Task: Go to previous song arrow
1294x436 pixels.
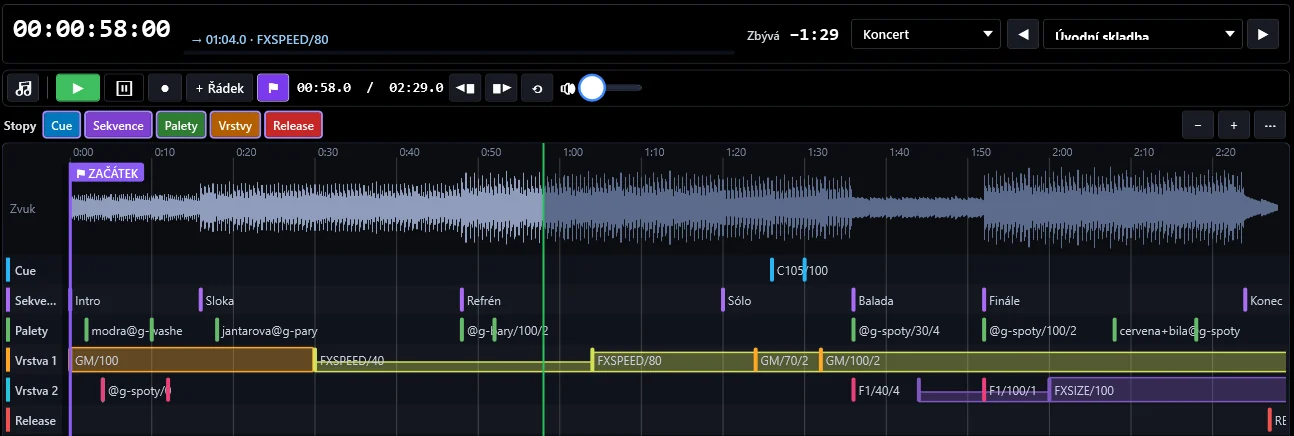Action: point(1022,34)
